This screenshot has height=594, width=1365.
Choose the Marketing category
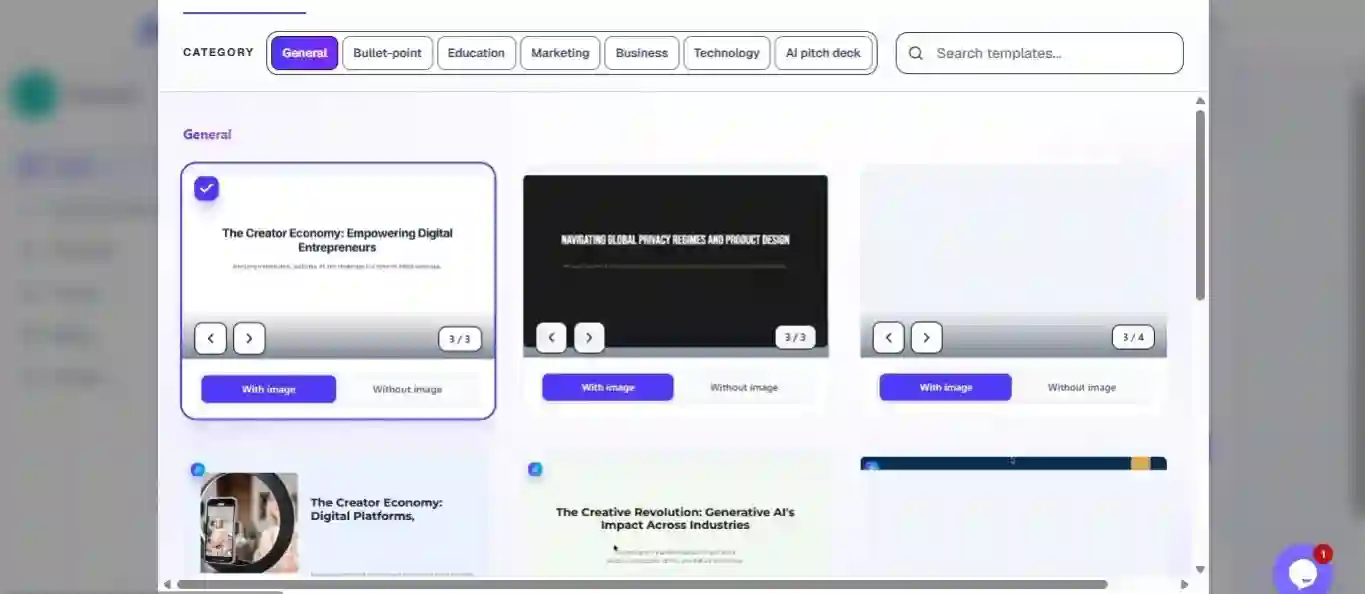coord(560,53)
